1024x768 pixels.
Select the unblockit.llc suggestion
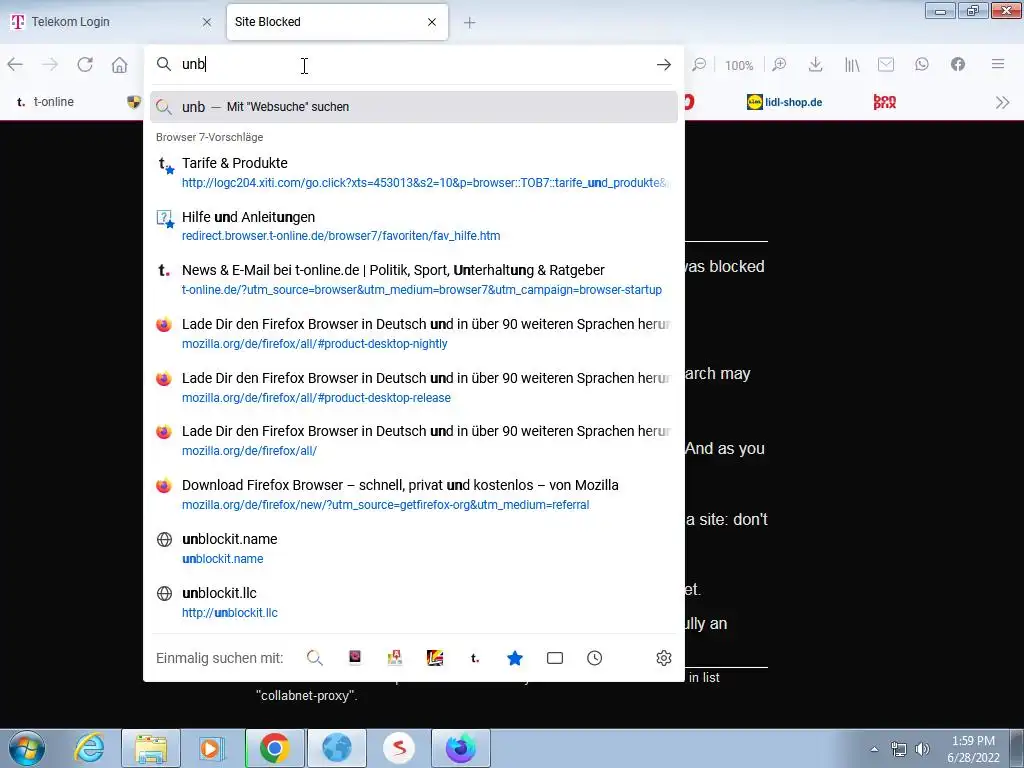click(x=413, y=602)
